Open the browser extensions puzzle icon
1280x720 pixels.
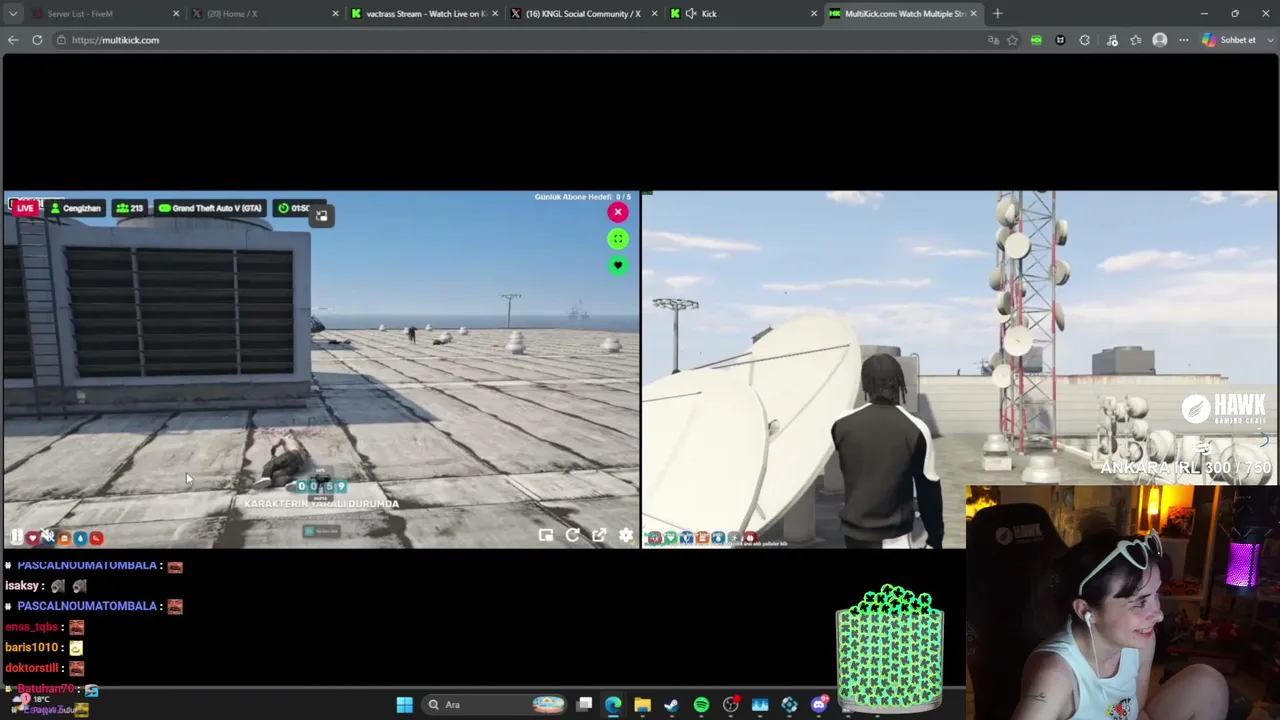tap(1085, 40)
